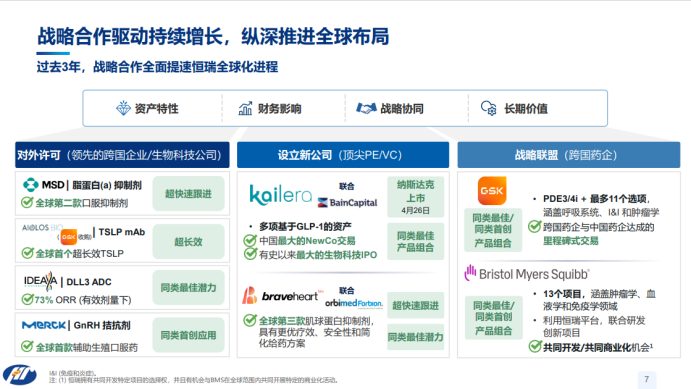Select the 资产特性 label

click(x=156, y=108)
